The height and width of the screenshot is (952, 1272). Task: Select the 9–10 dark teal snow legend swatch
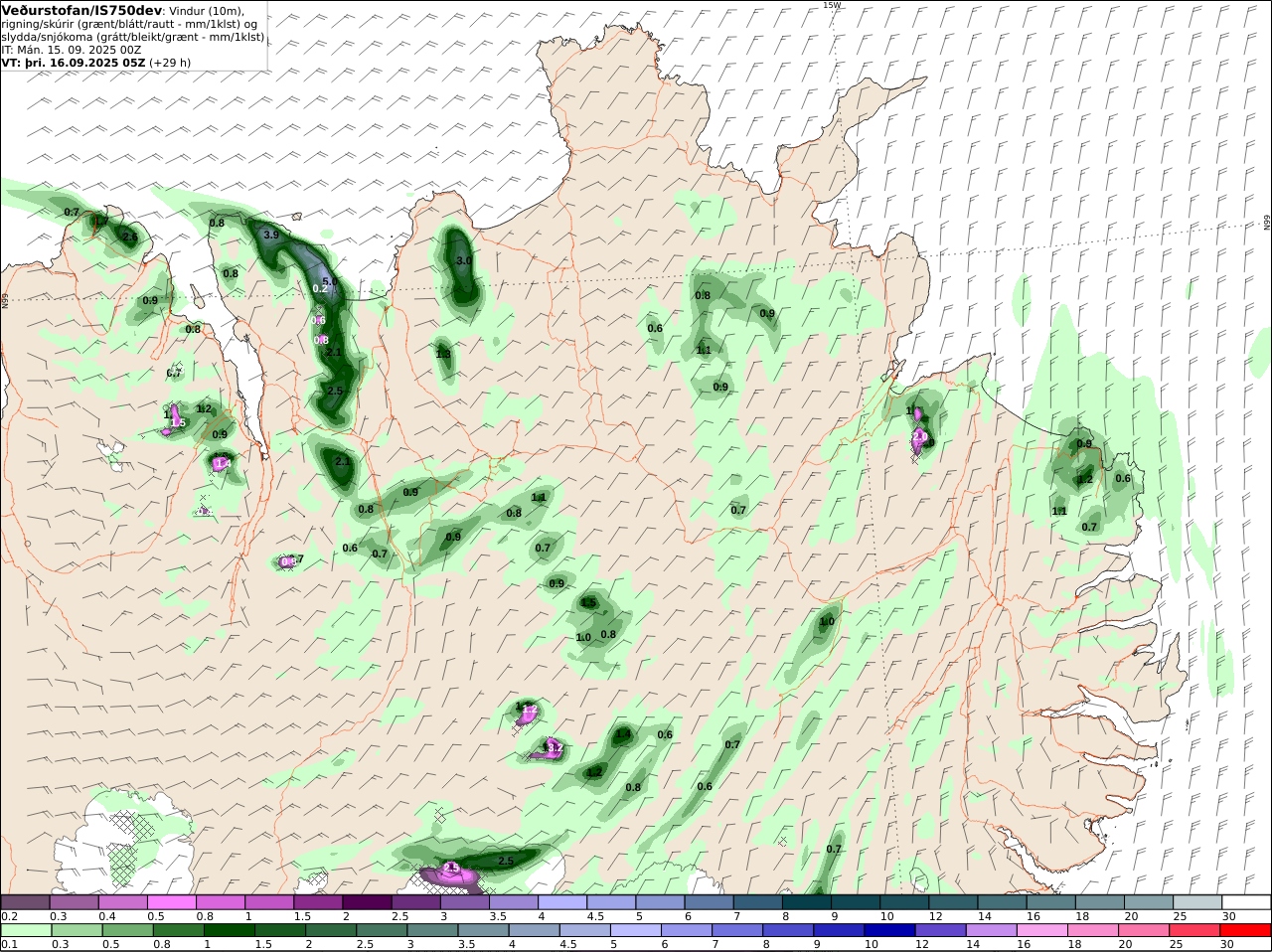pos(856,902)
